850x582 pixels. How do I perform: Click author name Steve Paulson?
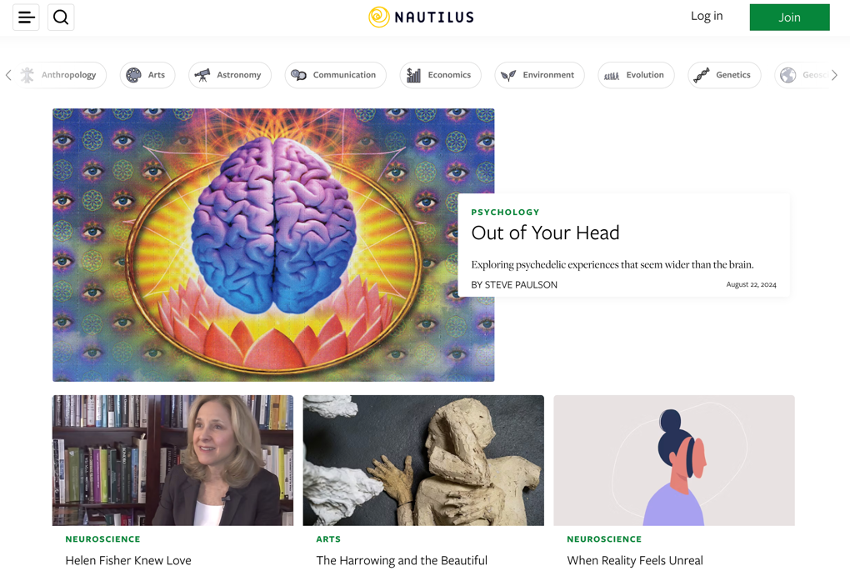point(521,284)
